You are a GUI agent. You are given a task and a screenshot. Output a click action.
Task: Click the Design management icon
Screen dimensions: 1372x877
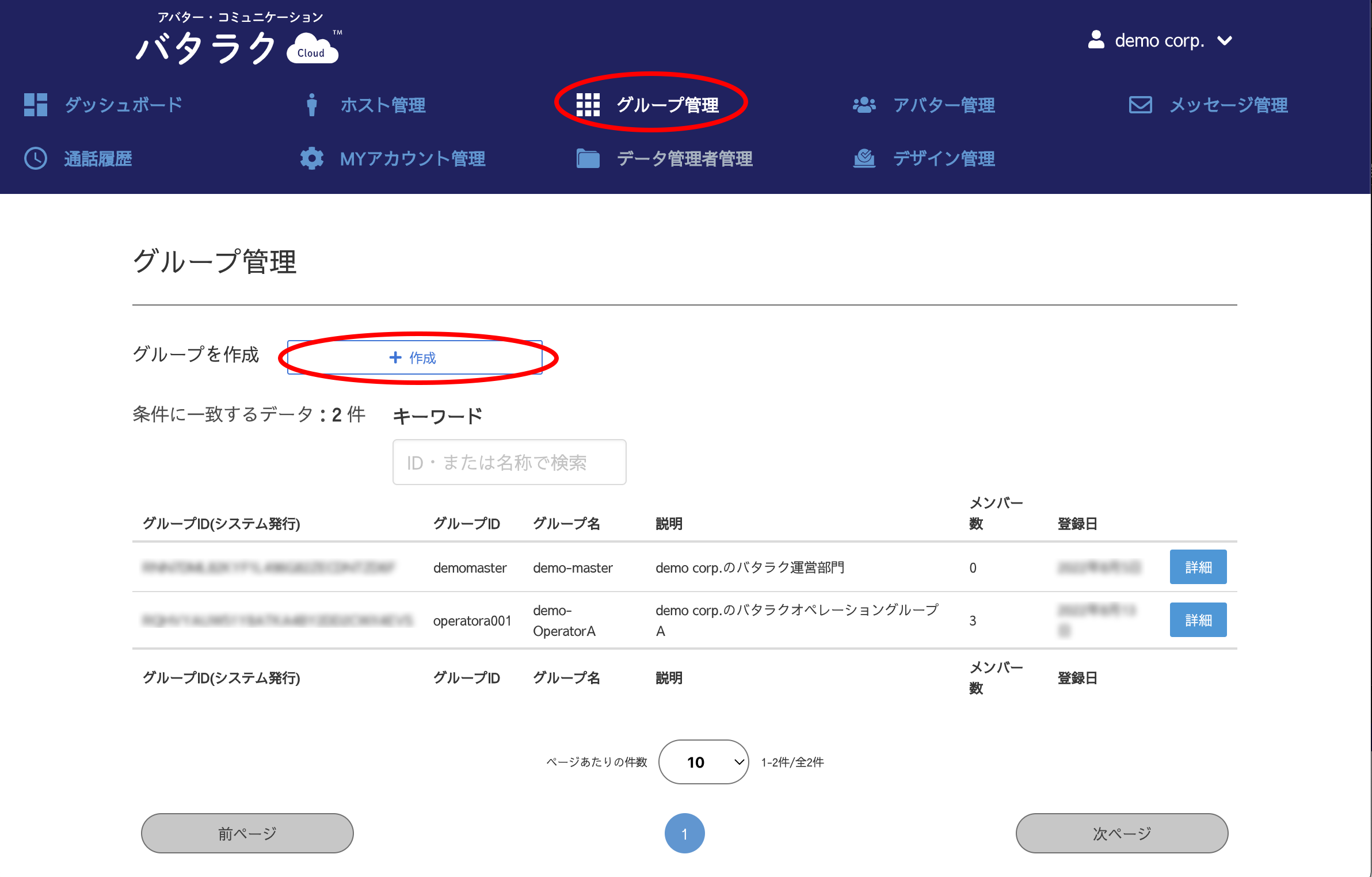(864, 158)
